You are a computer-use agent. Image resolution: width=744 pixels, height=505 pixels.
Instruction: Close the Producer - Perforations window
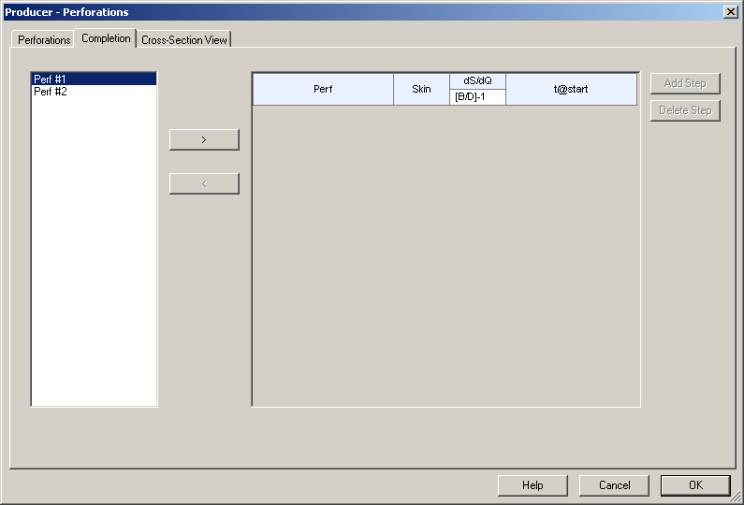(x=730, y=11)
